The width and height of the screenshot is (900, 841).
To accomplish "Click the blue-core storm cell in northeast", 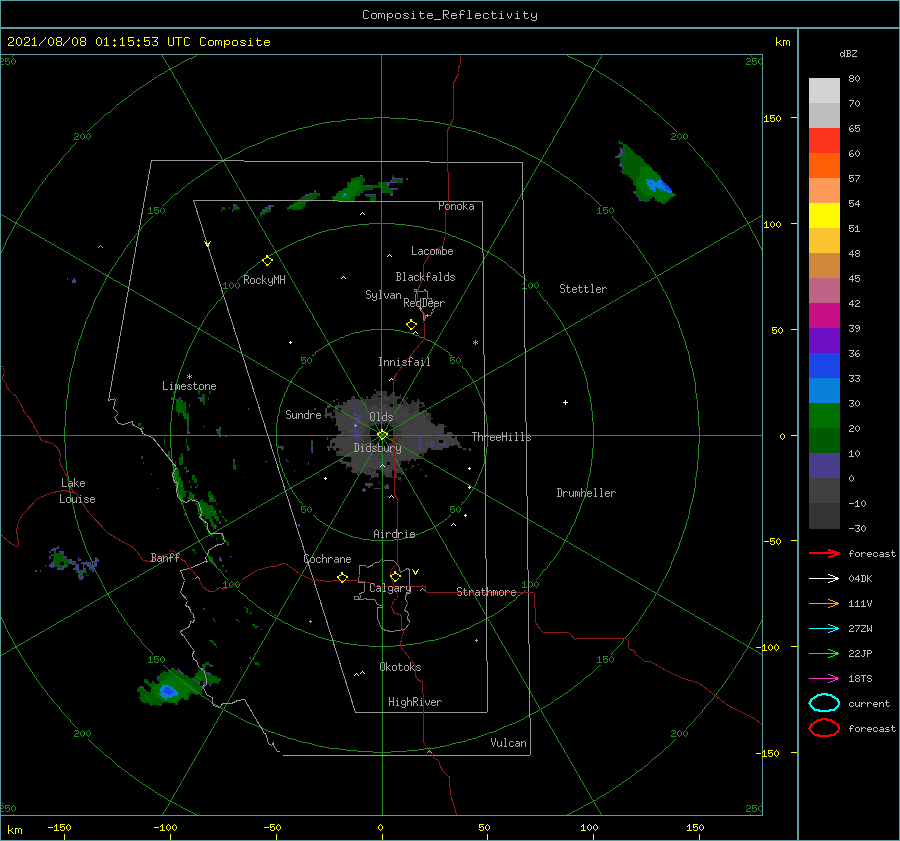I will tap(646, 175).
